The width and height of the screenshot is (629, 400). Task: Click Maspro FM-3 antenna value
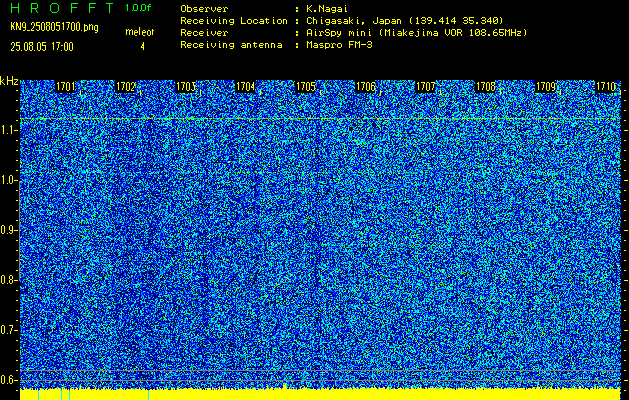click(339, 45)
